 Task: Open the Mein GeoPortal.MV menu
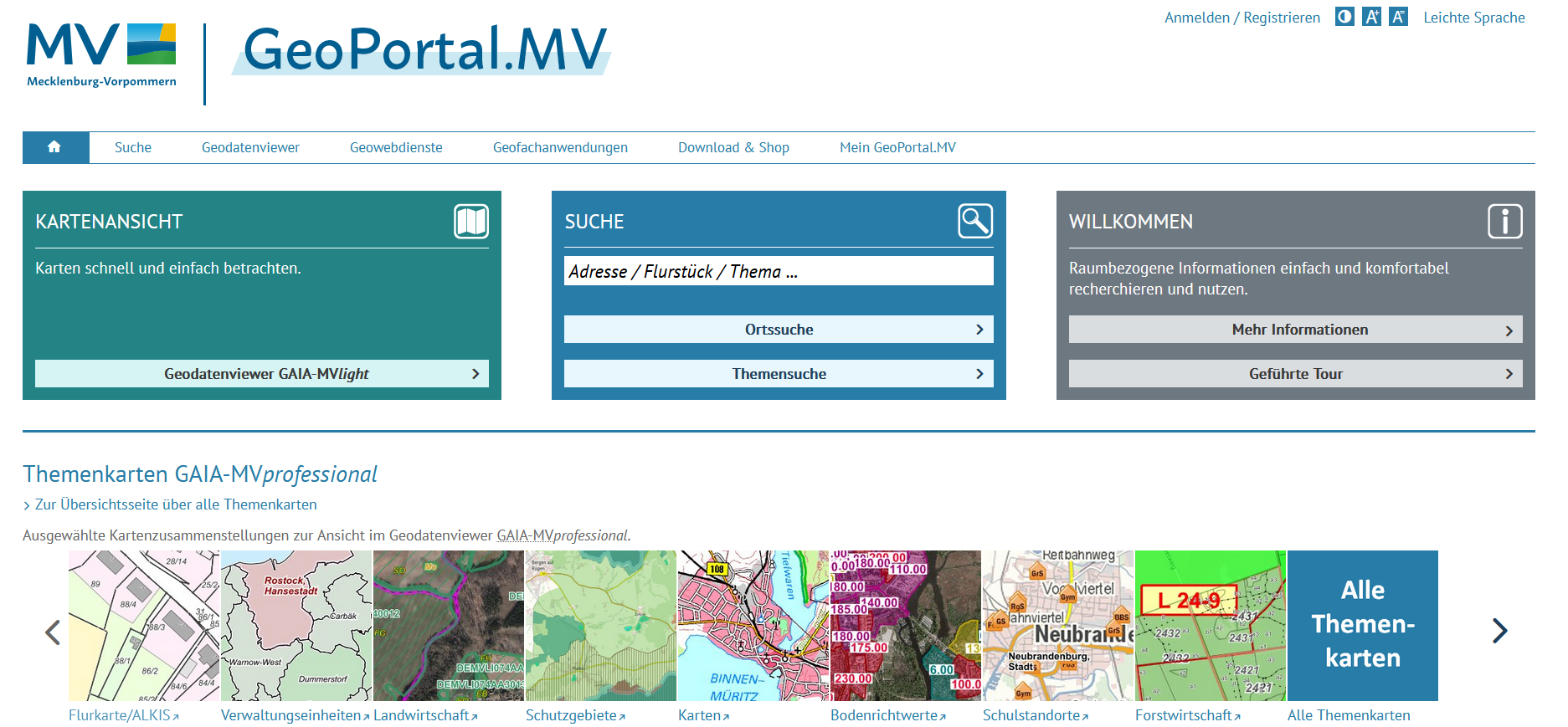tap(897, 147)
